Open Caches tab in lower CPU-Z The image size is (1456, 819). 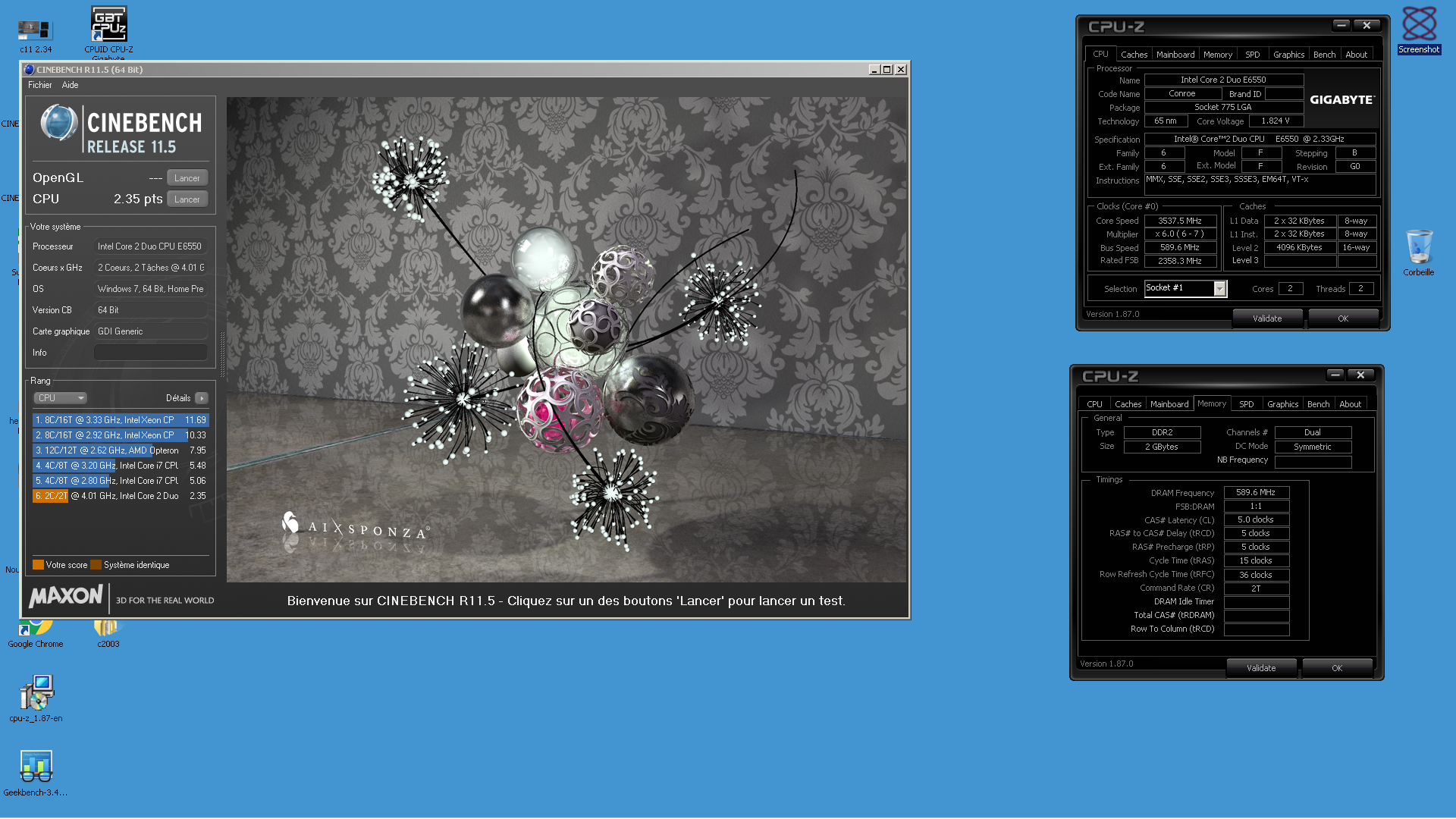(x=1128, y=404)
